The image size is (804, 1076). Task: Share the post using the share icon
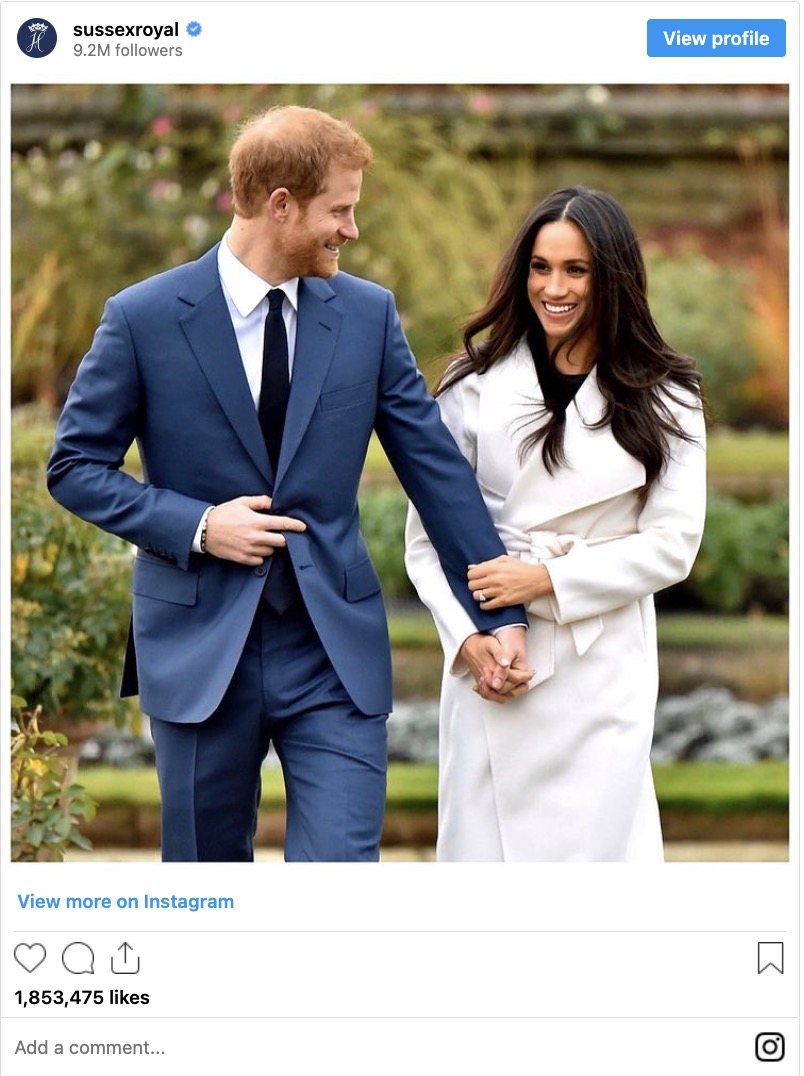(x=125, y=958)
